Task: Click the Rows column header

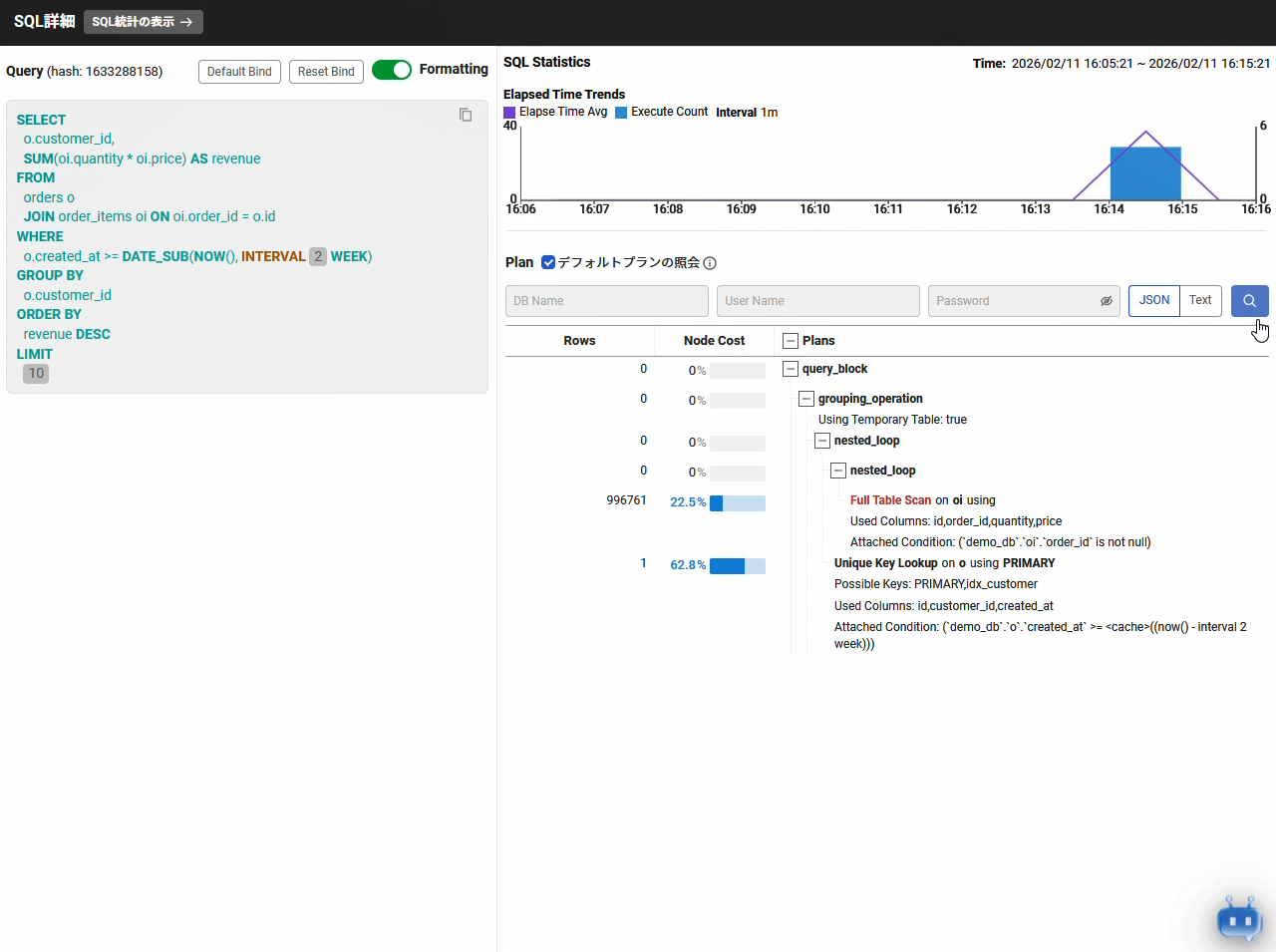Action: click(x=579, y=341)
